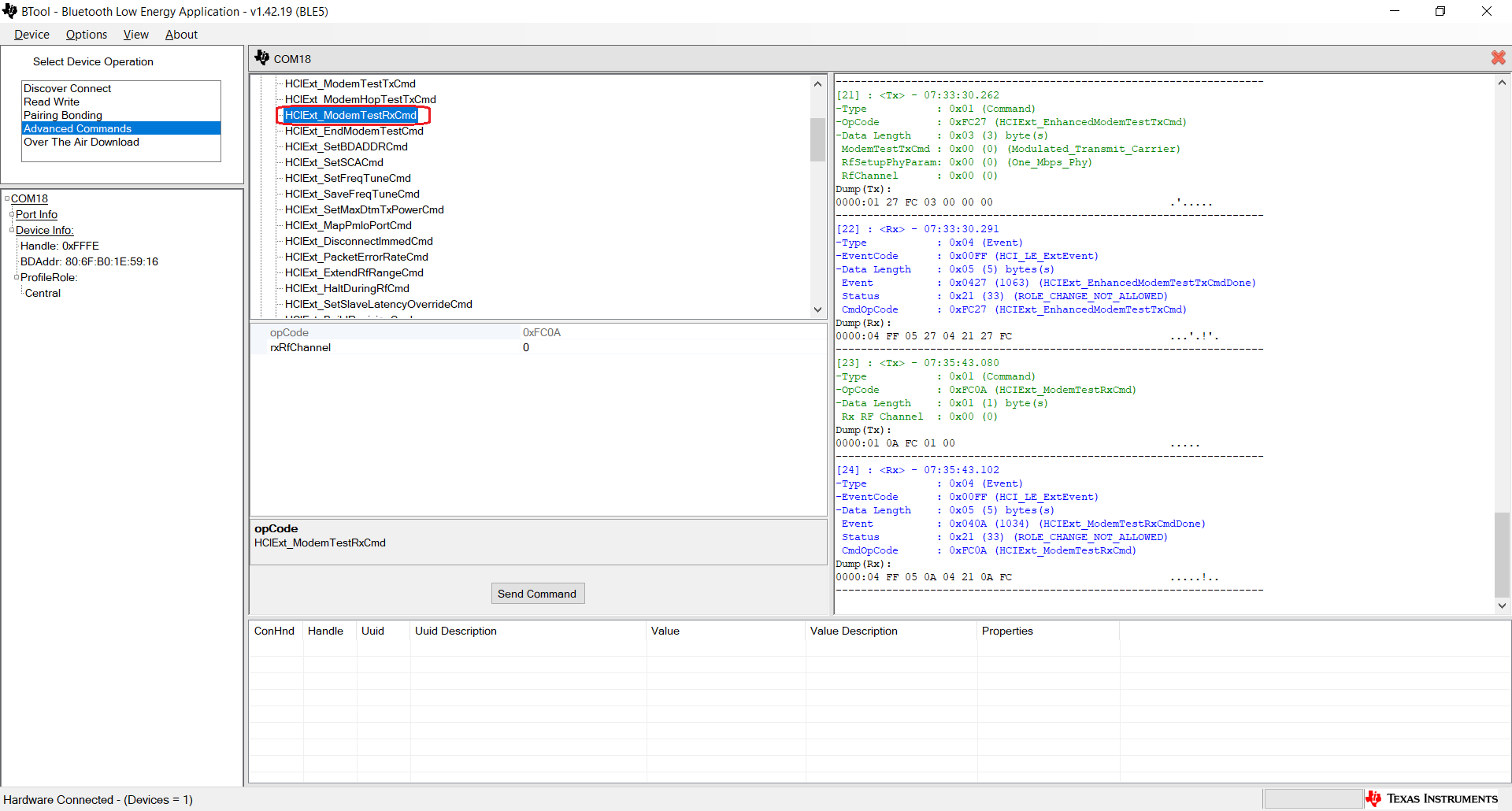
Task: Select Over The Air Download operation
Action: 81,143
